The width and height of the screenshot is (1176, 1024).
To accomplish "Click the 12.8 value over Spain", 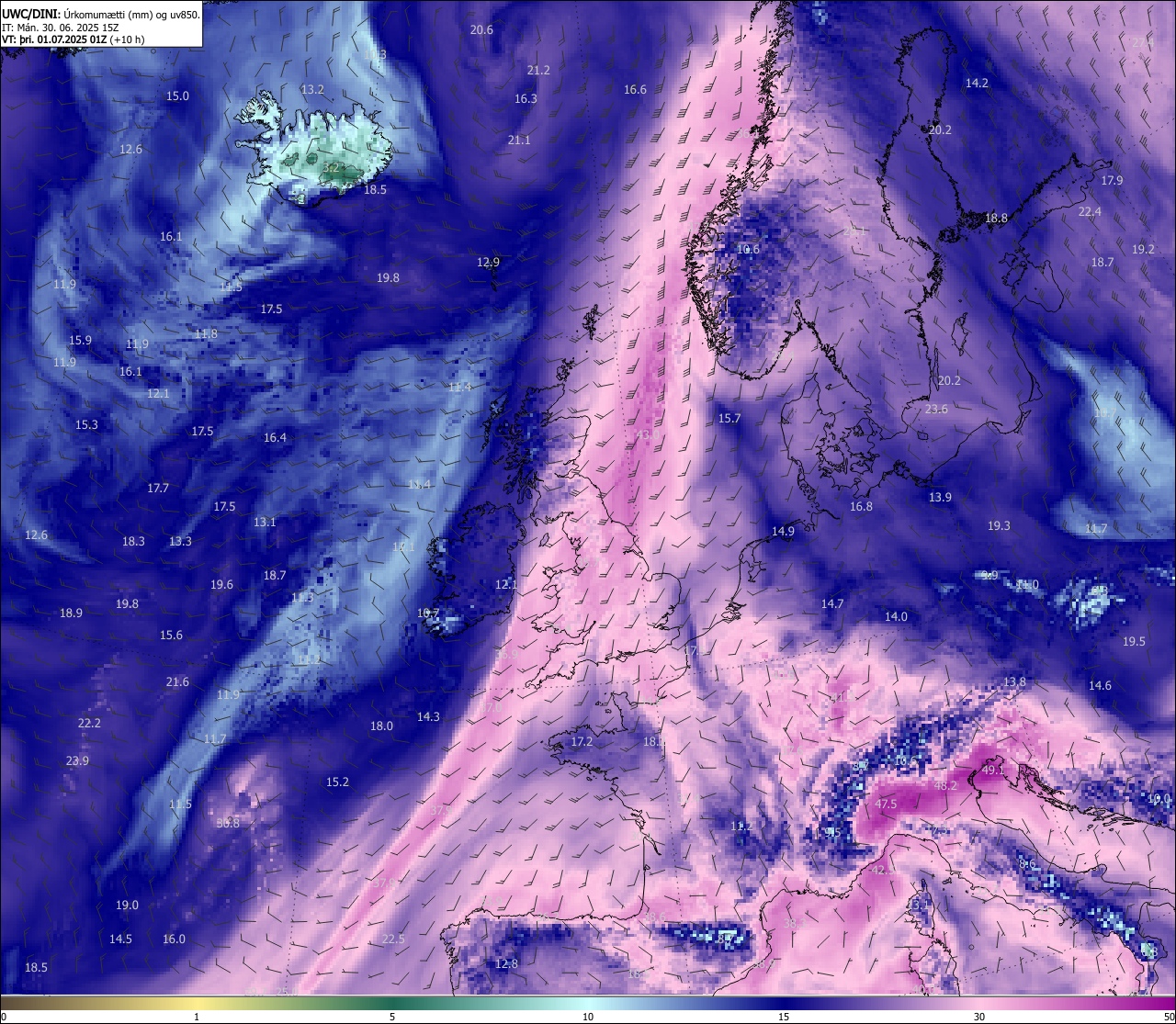I will tap(506, 964).
